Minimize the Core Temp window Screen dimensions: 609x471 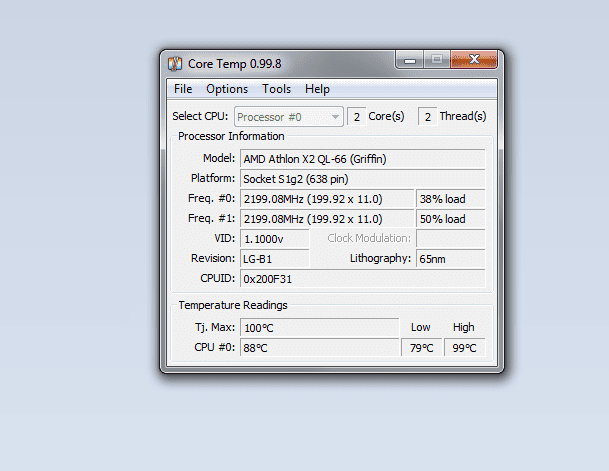click(x=410, y=60)
